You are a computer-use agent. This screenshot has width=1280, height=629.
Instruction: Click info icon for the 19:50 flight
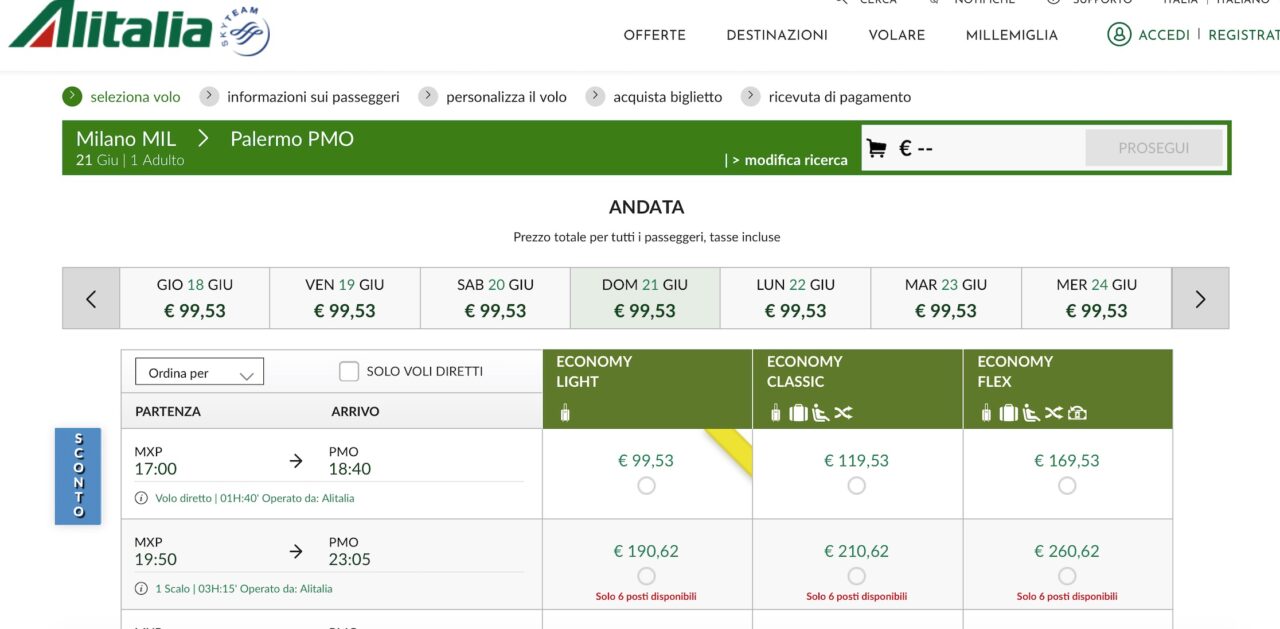coord(141,589)
